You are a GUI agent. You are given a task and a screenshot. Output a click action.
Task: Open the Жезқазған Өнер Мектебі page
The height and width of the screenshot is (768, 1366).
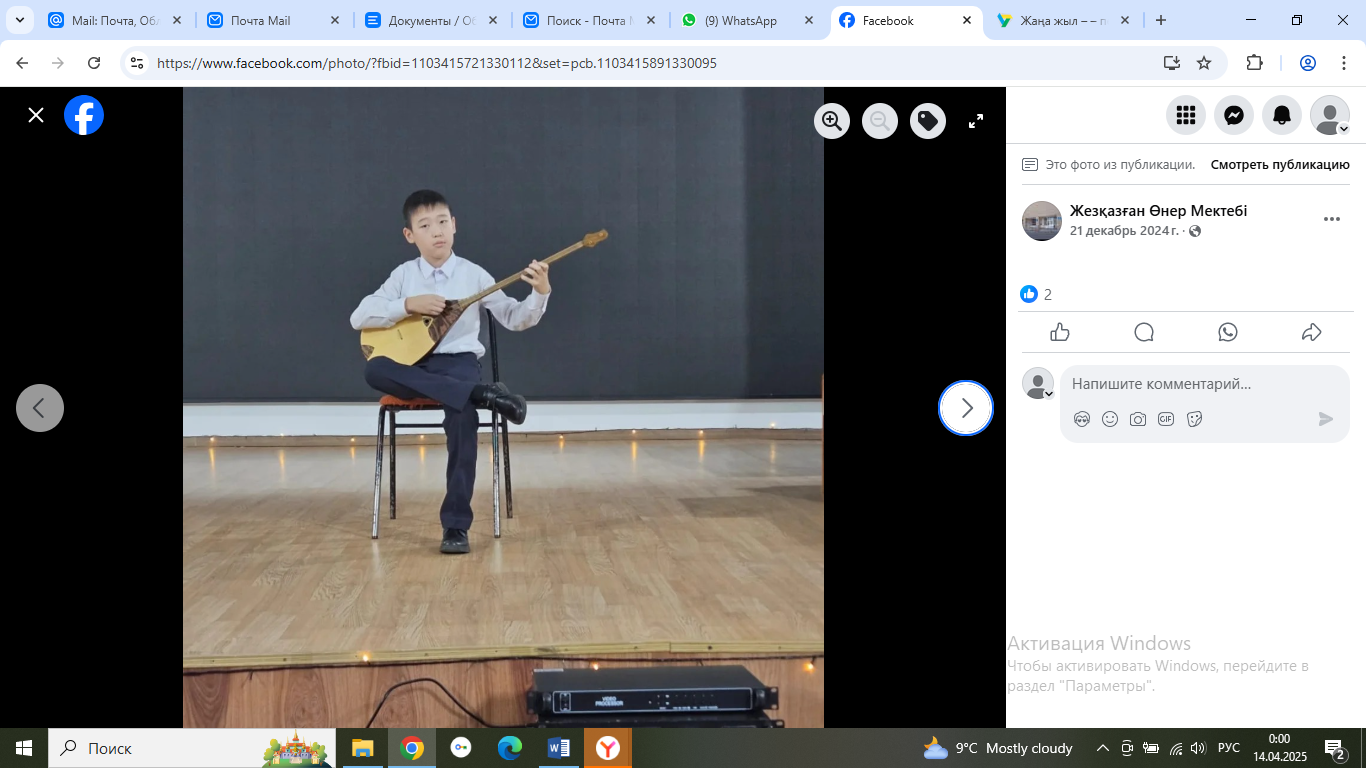tap(1158, 211)
